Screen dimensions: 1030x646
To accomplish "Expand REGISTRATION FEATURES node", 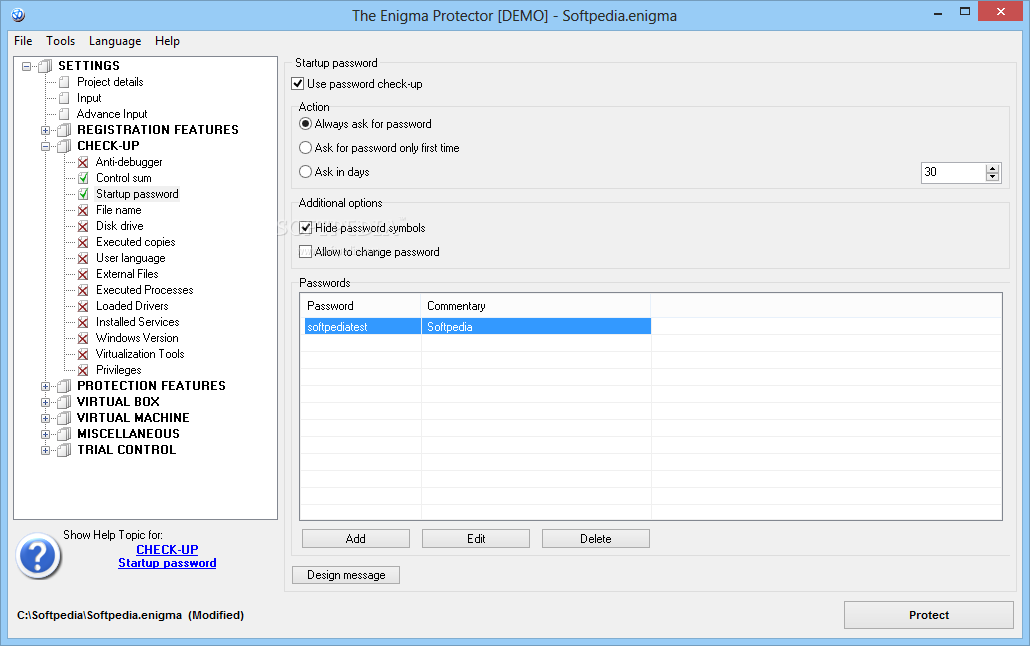I will (x=45, y=130).
